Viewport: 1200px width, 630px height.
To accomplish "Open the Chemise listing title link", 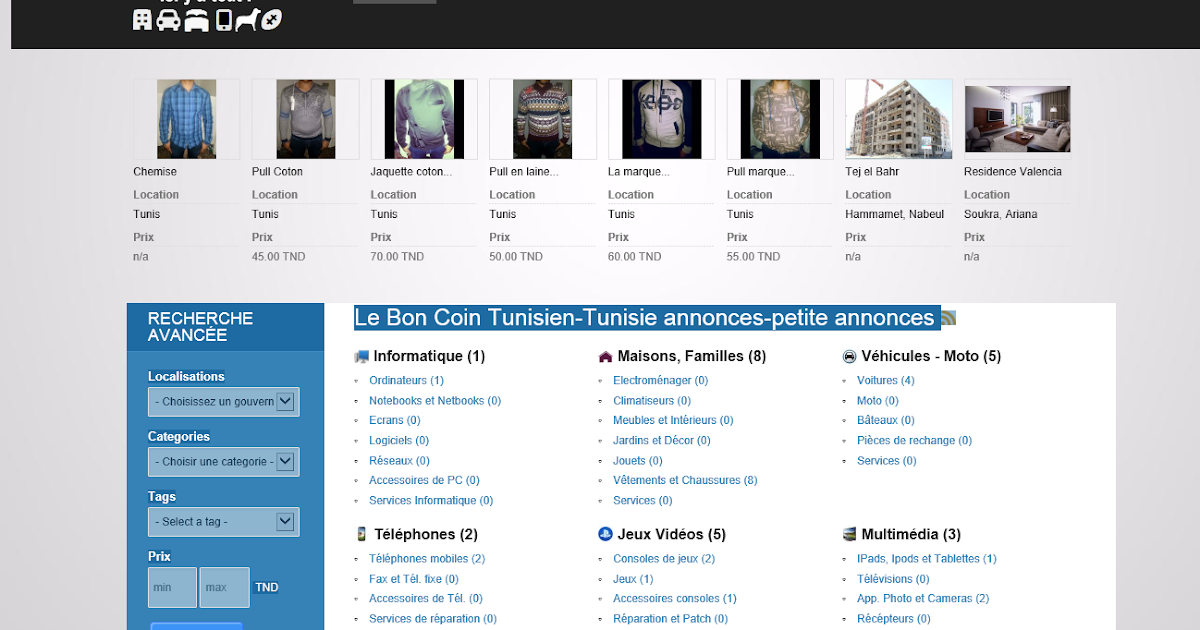I will [155, 172].
